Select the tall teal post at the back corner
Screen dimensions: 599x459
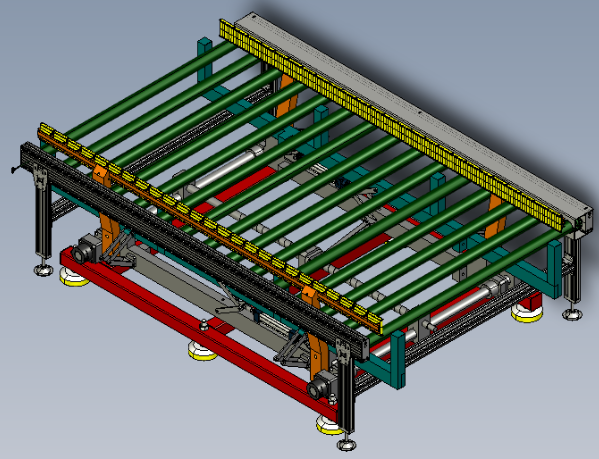click(205, 61)
